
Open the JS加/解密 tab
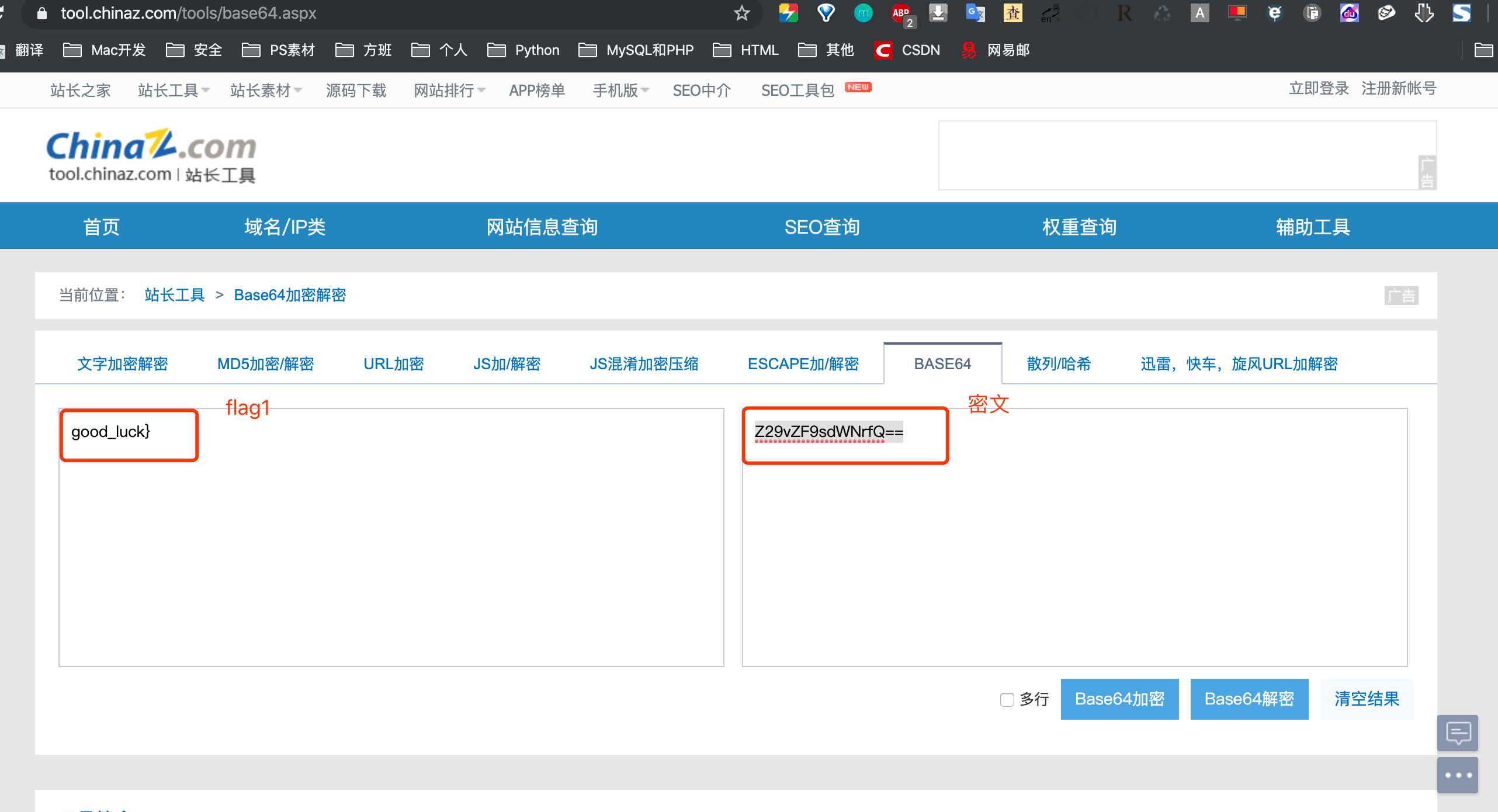click(x=507, y=364)
